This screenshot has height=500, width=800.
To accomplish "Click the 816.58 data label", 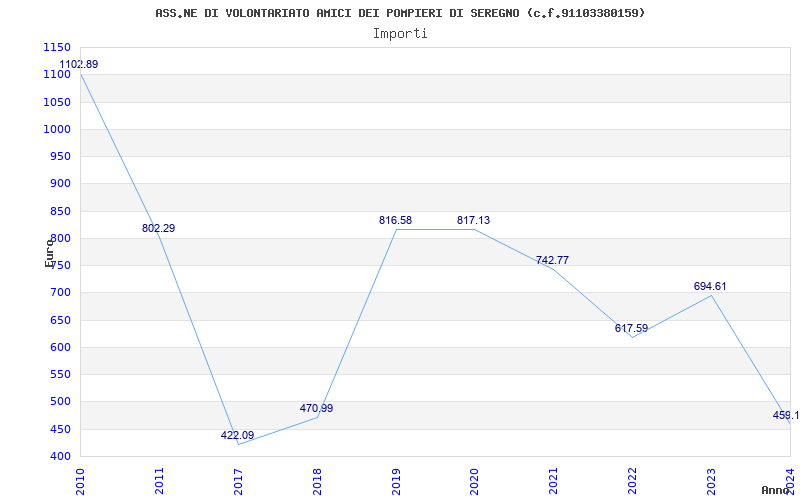I will (x=395, y=221).
